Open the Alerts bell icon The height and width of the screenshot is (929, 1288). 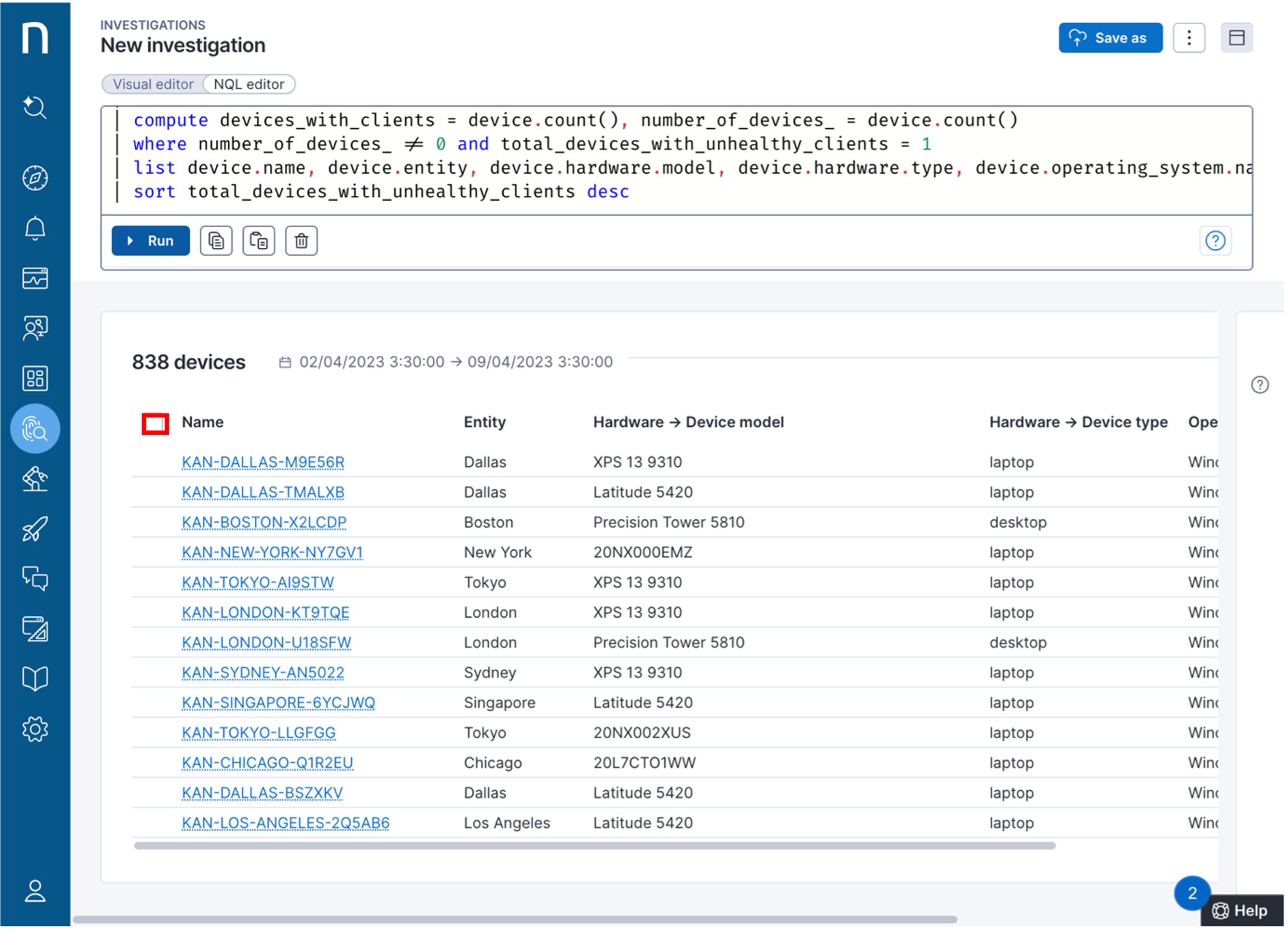[x=35, y=228]
